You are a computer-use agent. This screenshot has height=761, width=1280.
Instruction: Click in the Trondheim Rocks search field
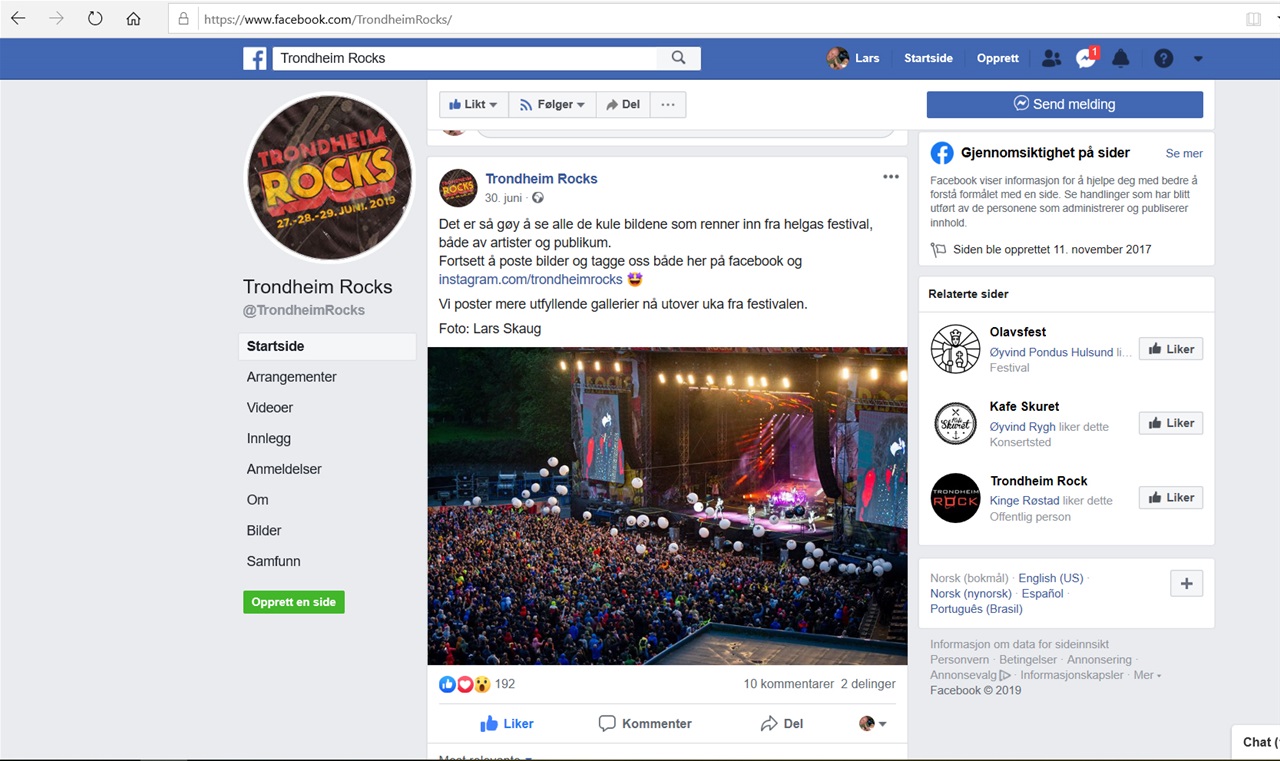click(465, 58)
